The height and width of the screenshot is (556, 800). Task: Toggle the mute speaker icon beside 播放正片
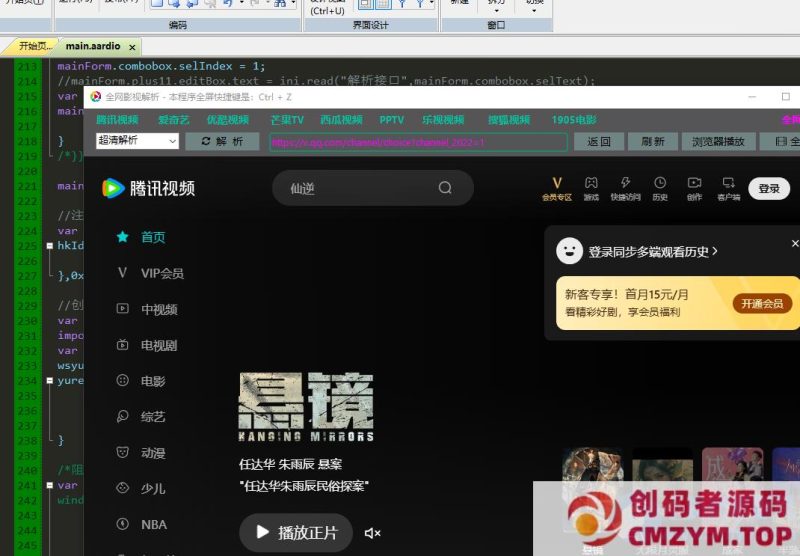tap(372, 533)
